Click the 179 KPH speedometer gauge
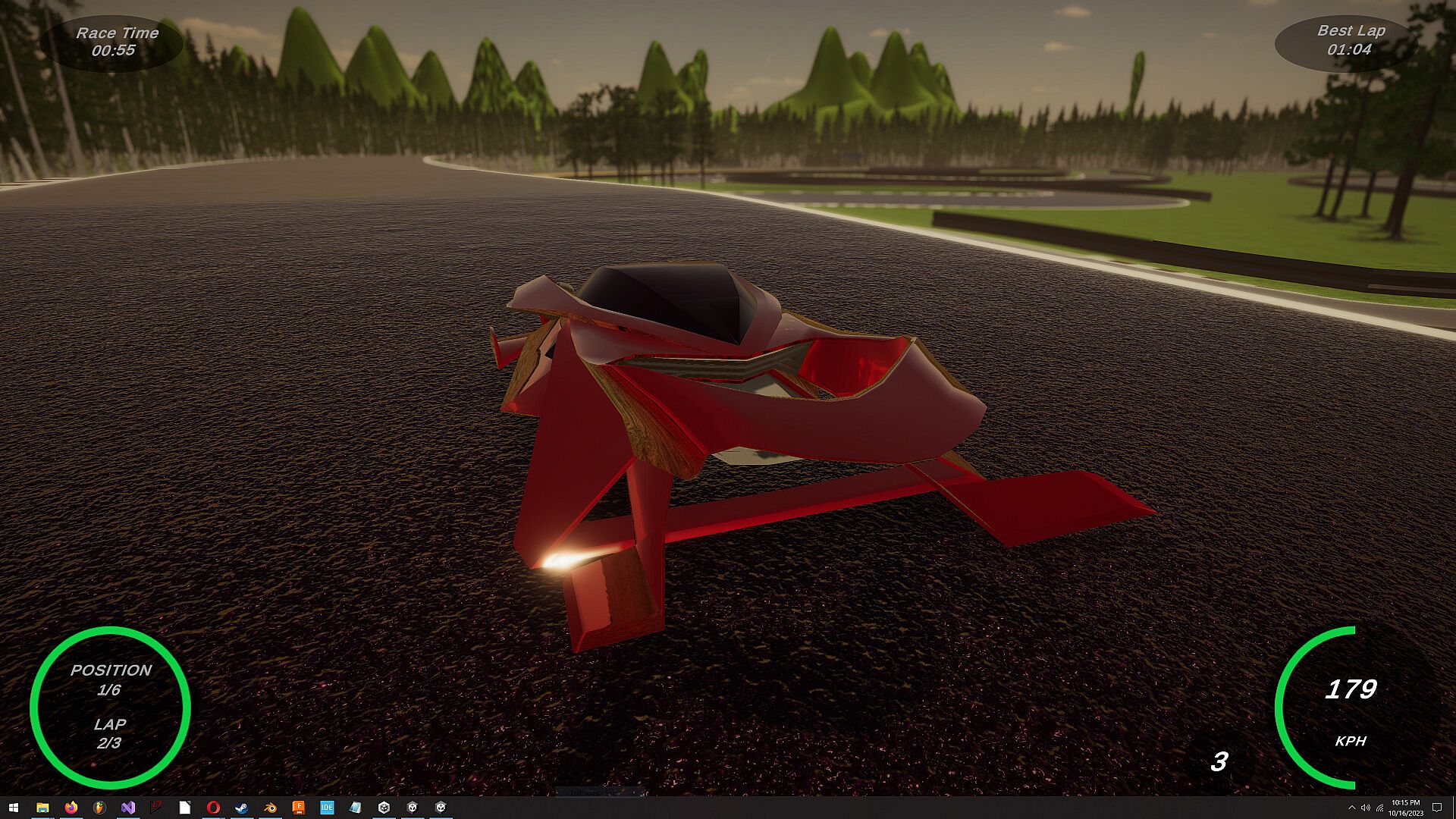 click(x=1351, y=707)
